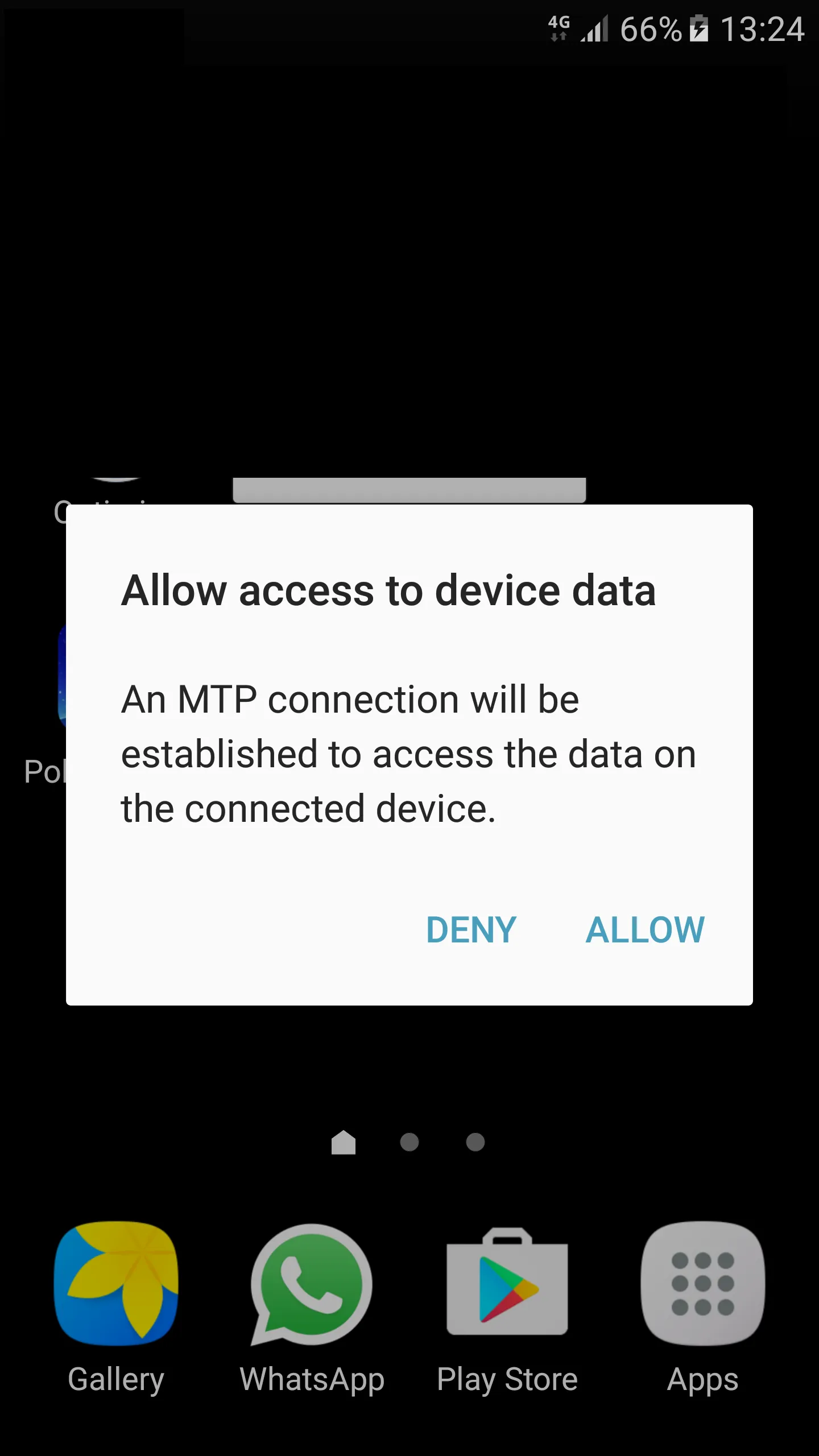Viewport: 819px width, 1456px height.
Task: Tap the 66% battery percentage text
Action: coord(651,30)
